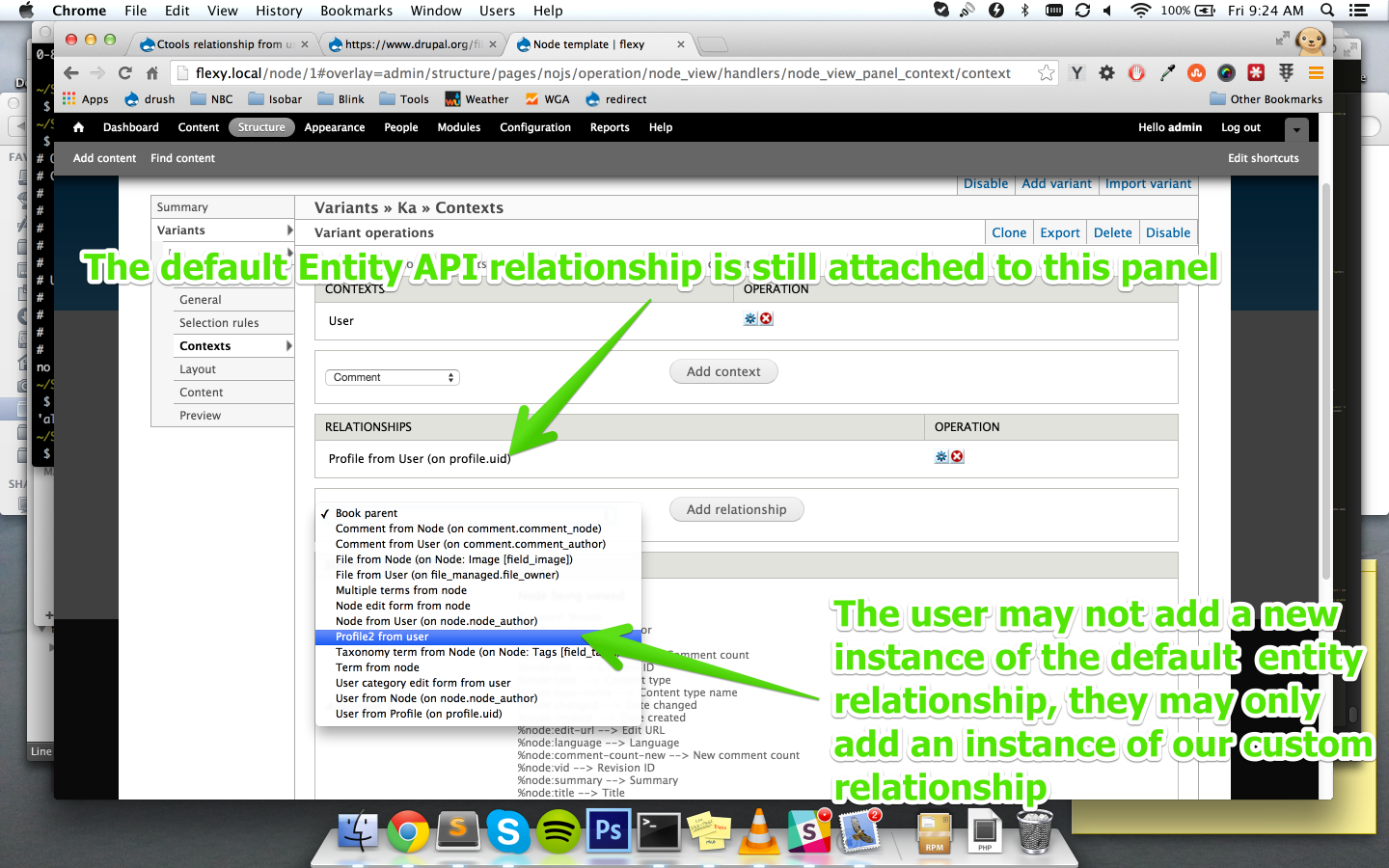
Task: Open the Comment context type dropdown
Action: pos(393,377)
